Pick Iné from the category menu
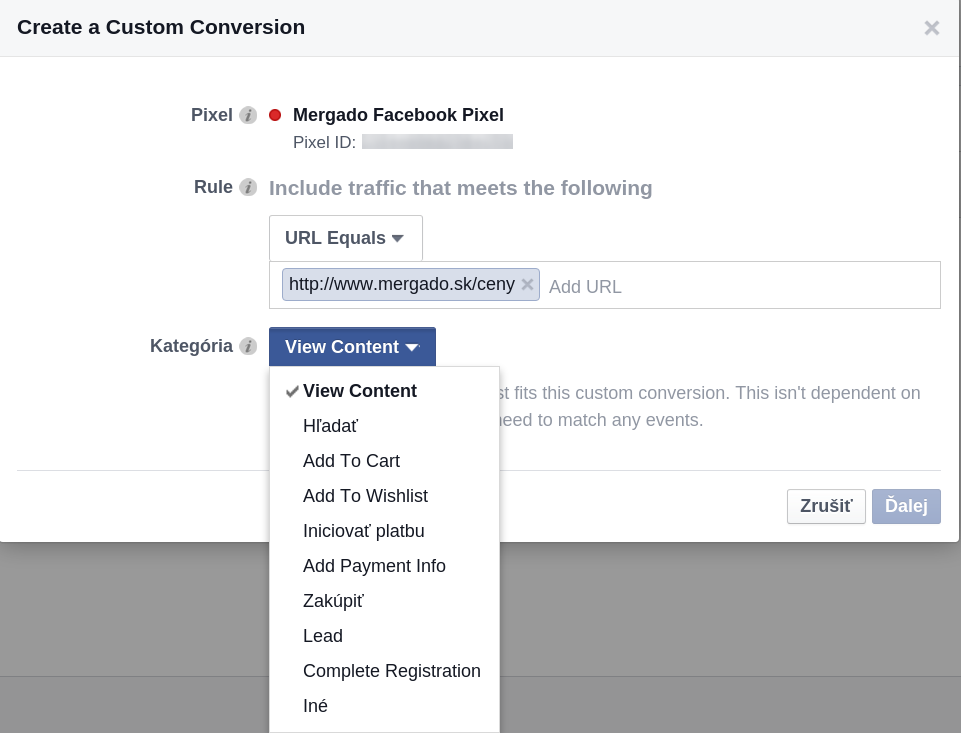Viewport: 961px width, 733px height. [x=315, y=706]
